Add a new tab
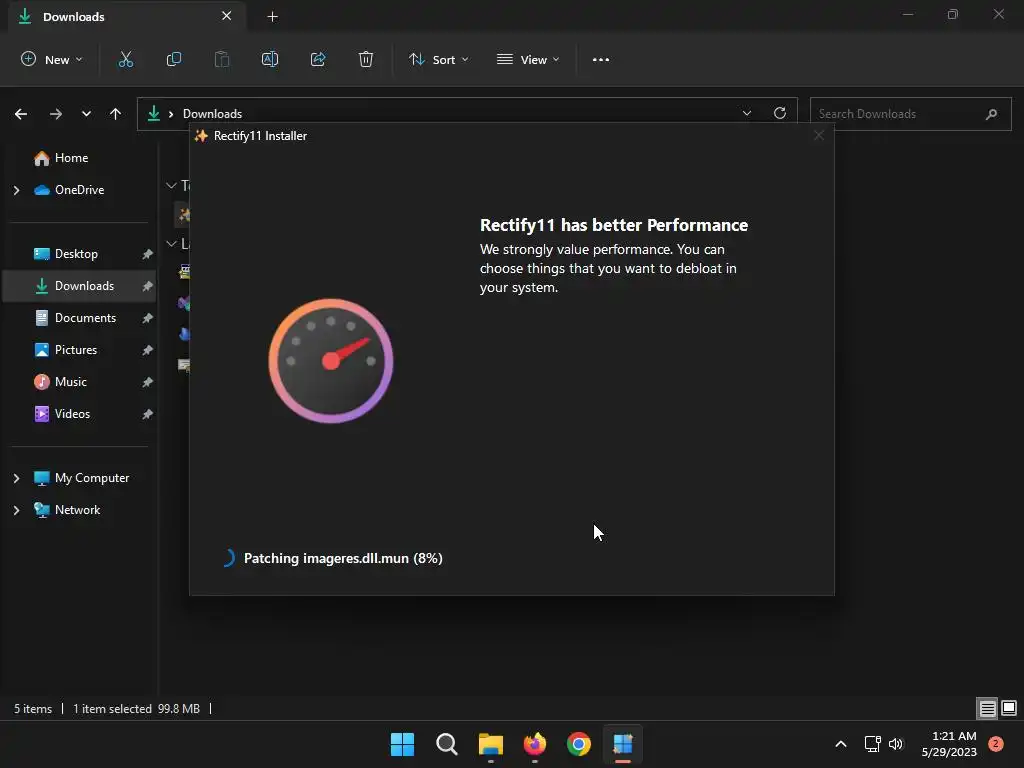1024x768 pixels. coord(273,17)
